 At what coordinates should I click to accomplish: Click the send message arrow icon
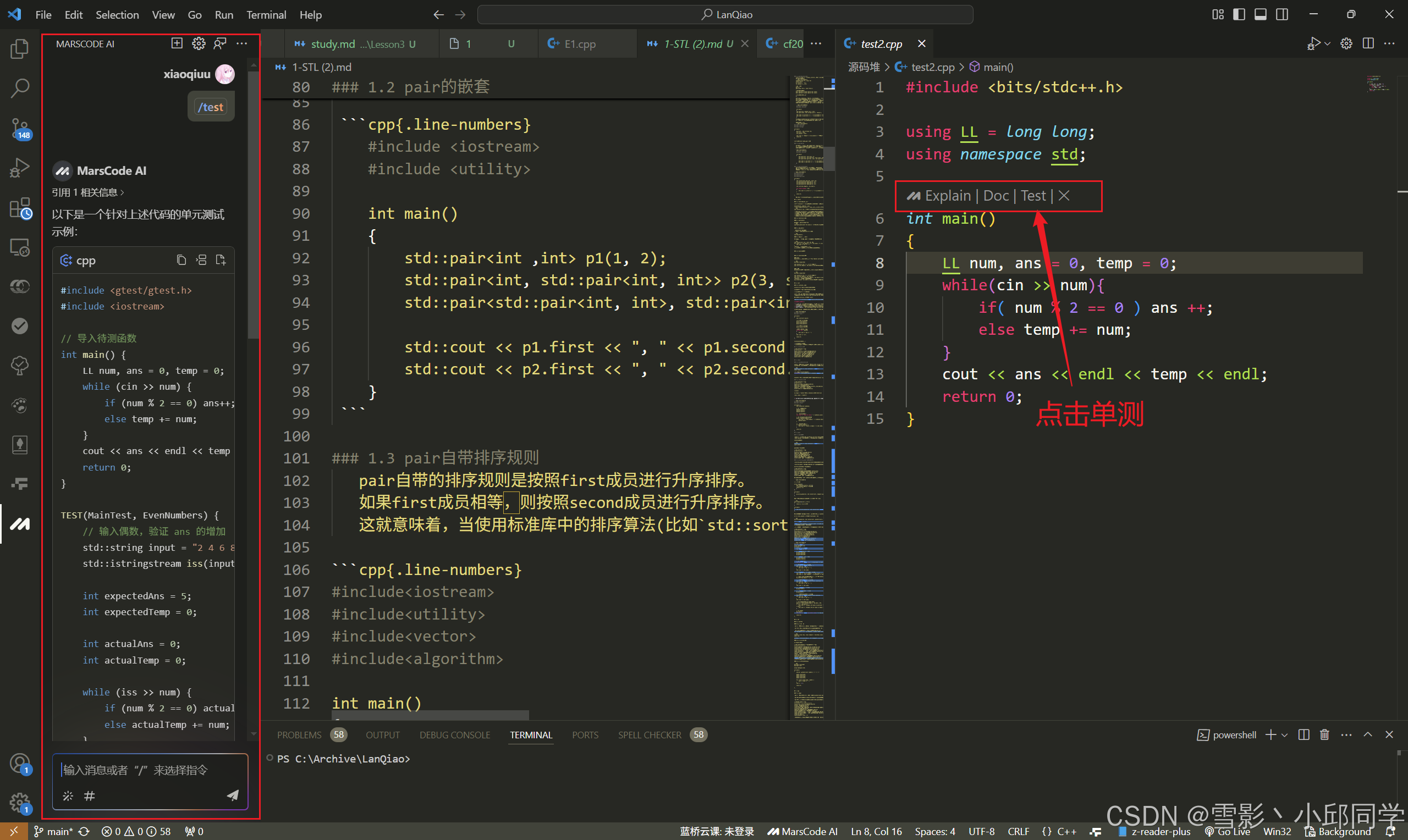pos(233,795)
